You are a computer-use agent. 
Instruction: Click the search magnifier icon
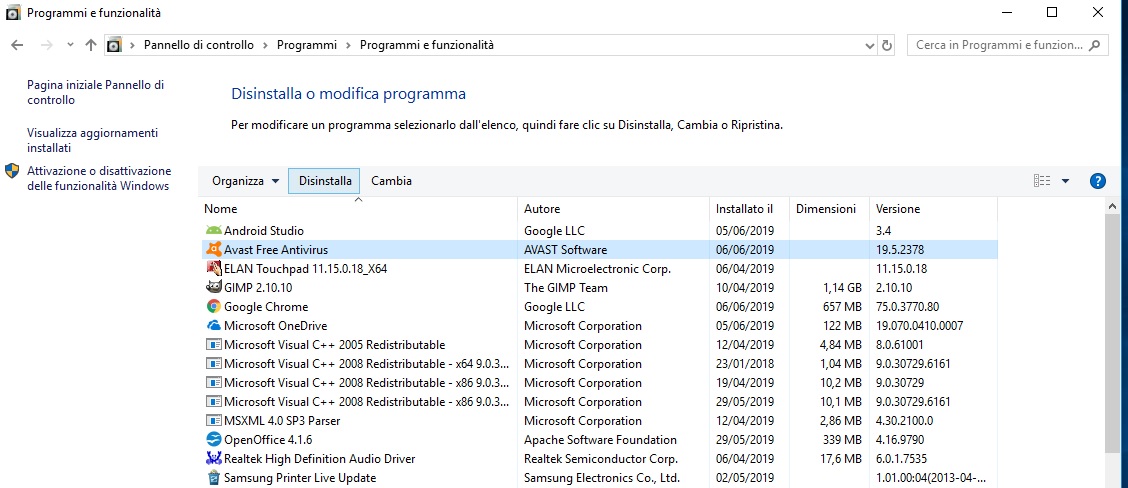pos(1093,45)
